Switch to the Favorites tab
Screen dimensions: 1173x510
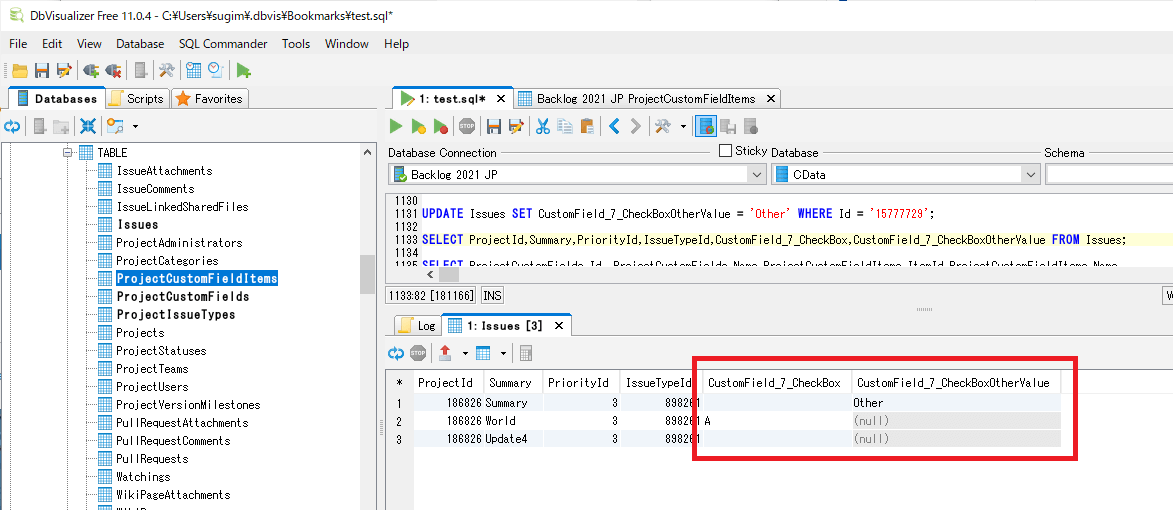(209, 98)
